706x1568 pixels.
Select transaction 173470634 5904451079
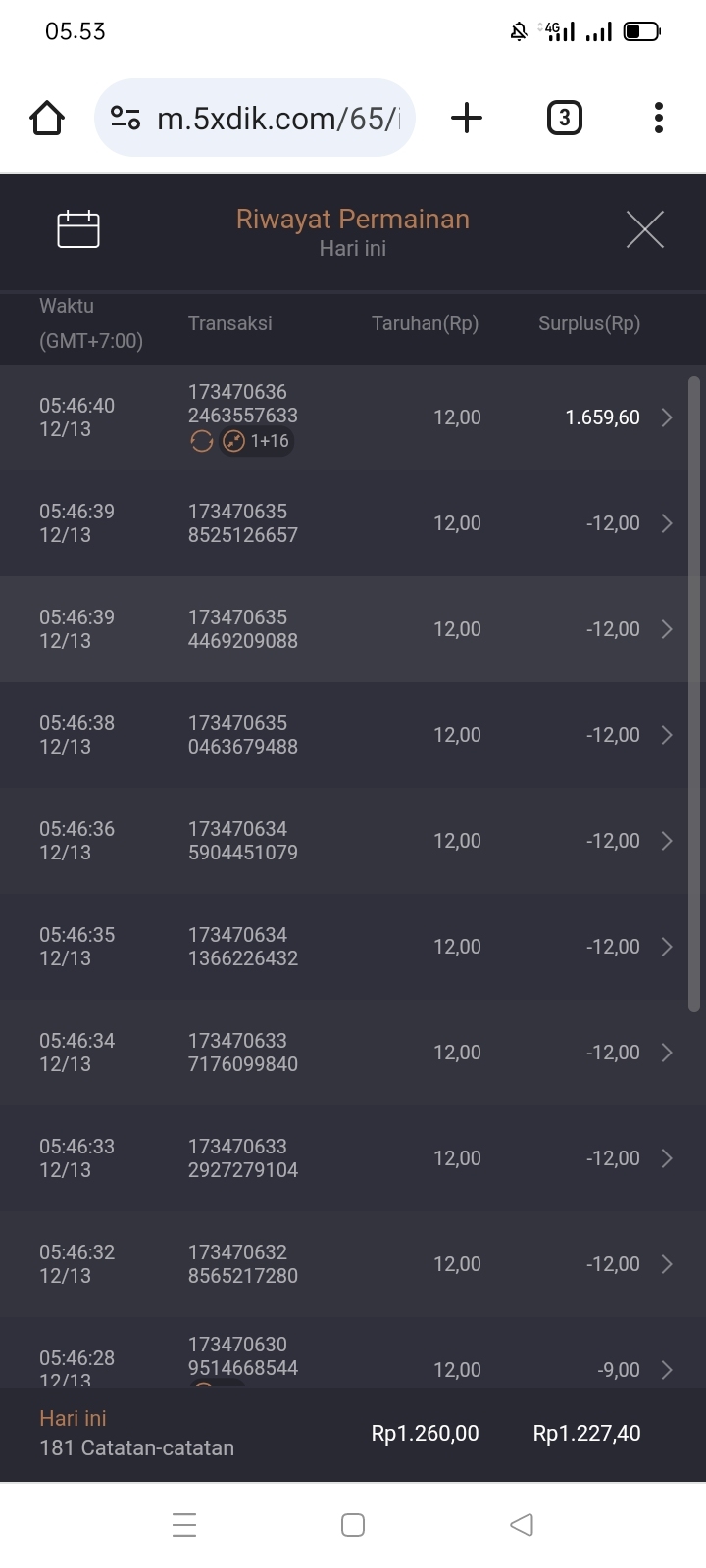click(243, 841)
